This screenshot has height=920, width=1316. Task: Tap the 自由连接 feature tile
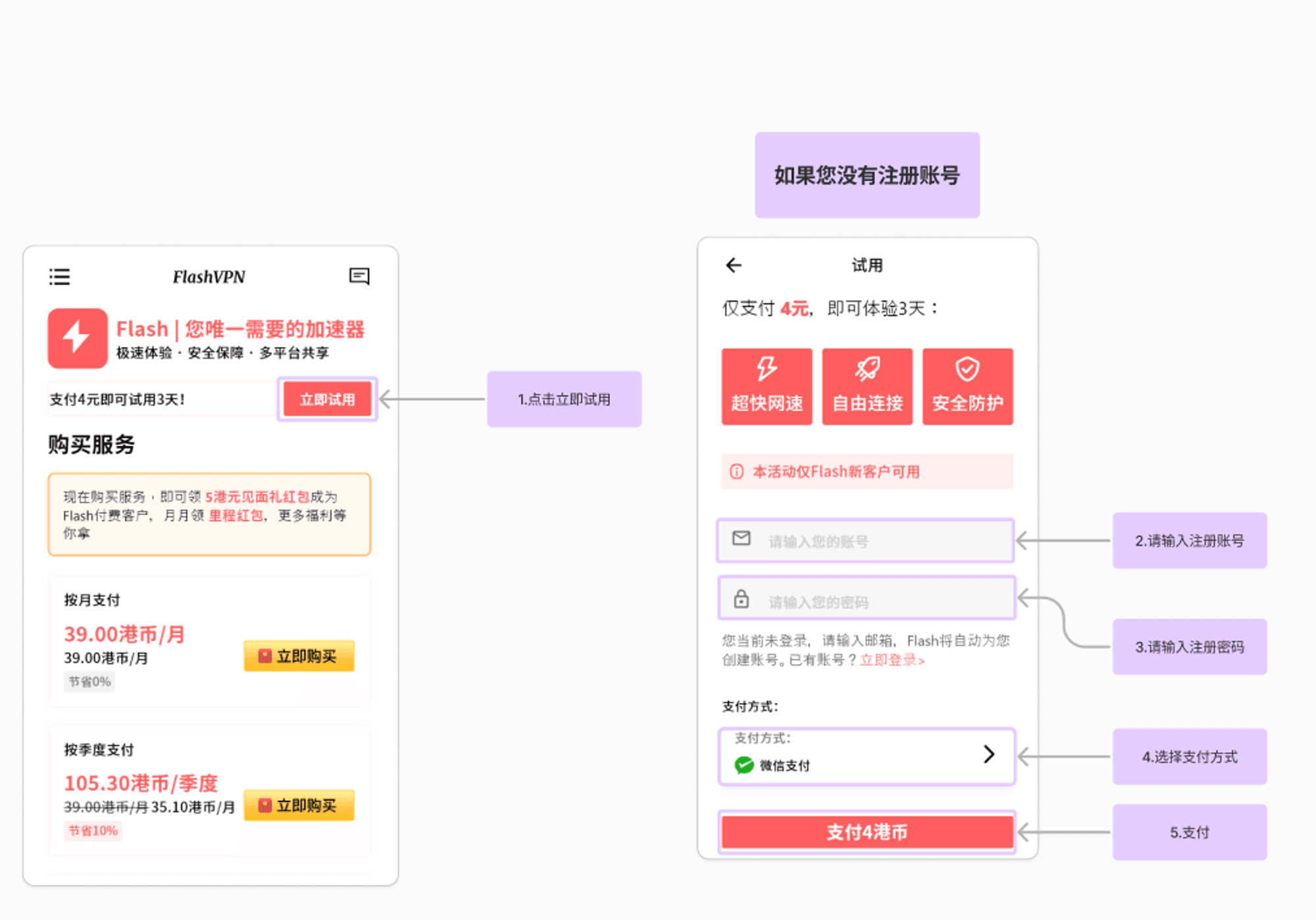coord(867,386)
